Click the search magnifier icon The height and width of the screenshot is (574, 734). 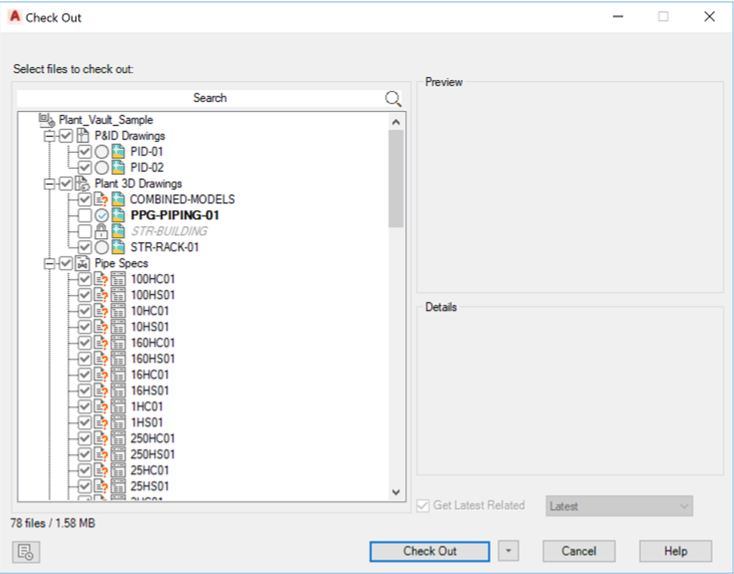(x=393, y=98)
